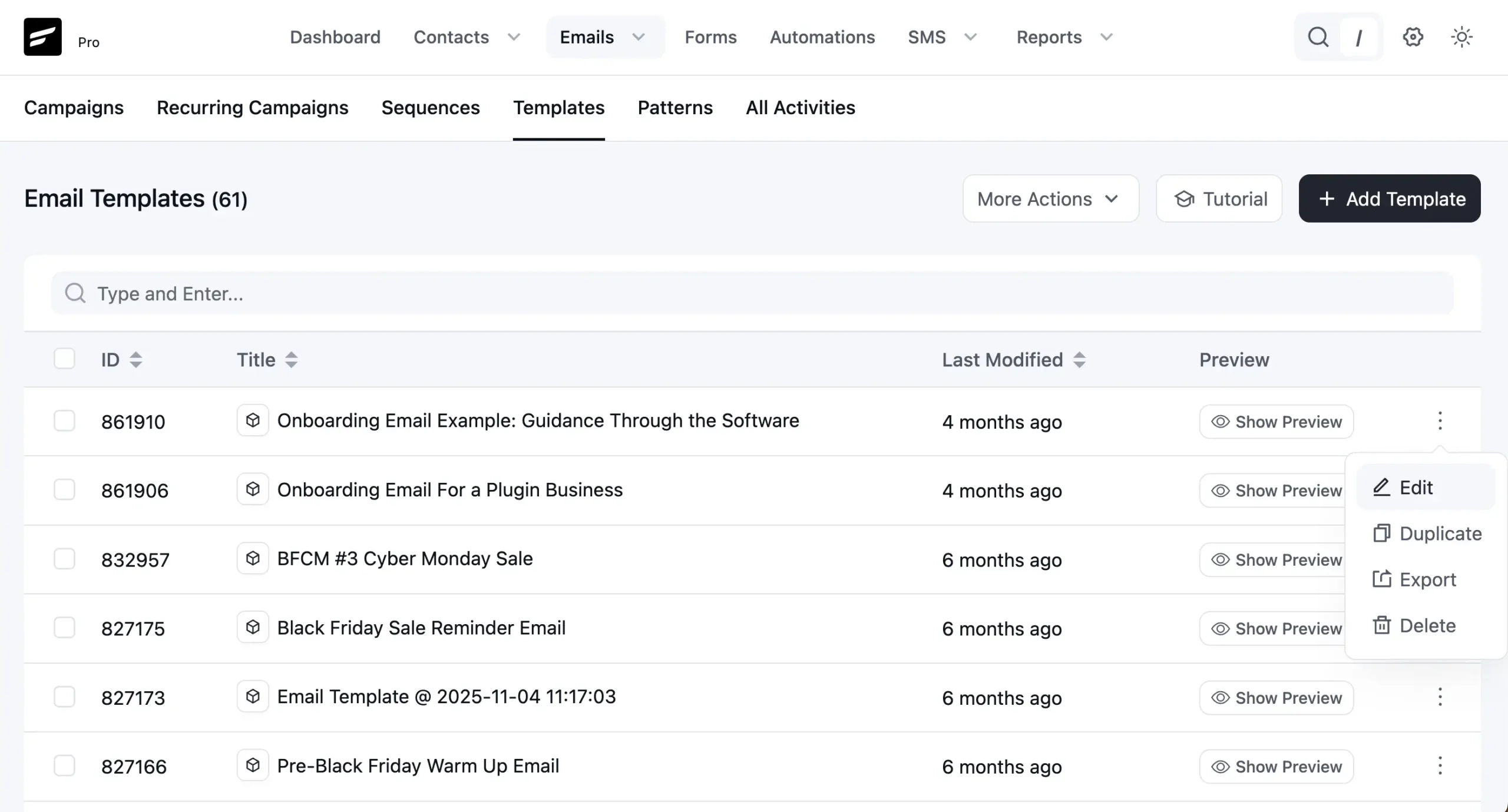Open three-dot menu for template 861910
The width and height of the screenshot is (1508, 812).
click(x=1440, y=420)
